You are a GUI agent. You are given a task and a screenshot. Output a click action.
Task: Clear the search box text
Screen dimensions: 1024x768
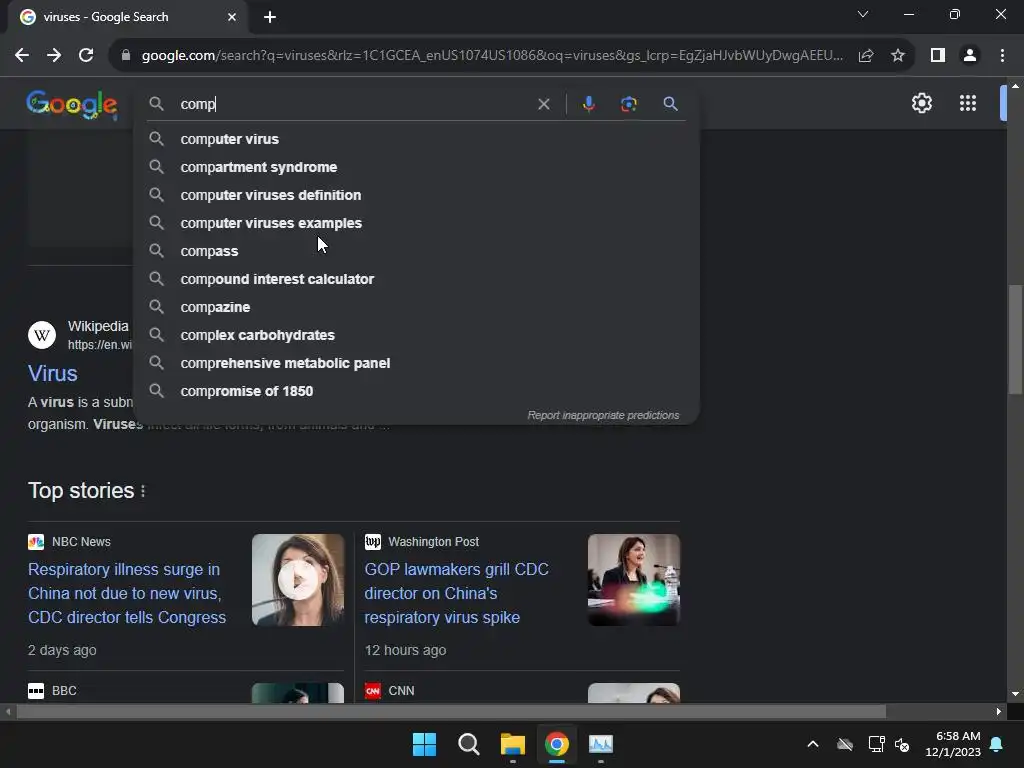[x=543, y=104]
